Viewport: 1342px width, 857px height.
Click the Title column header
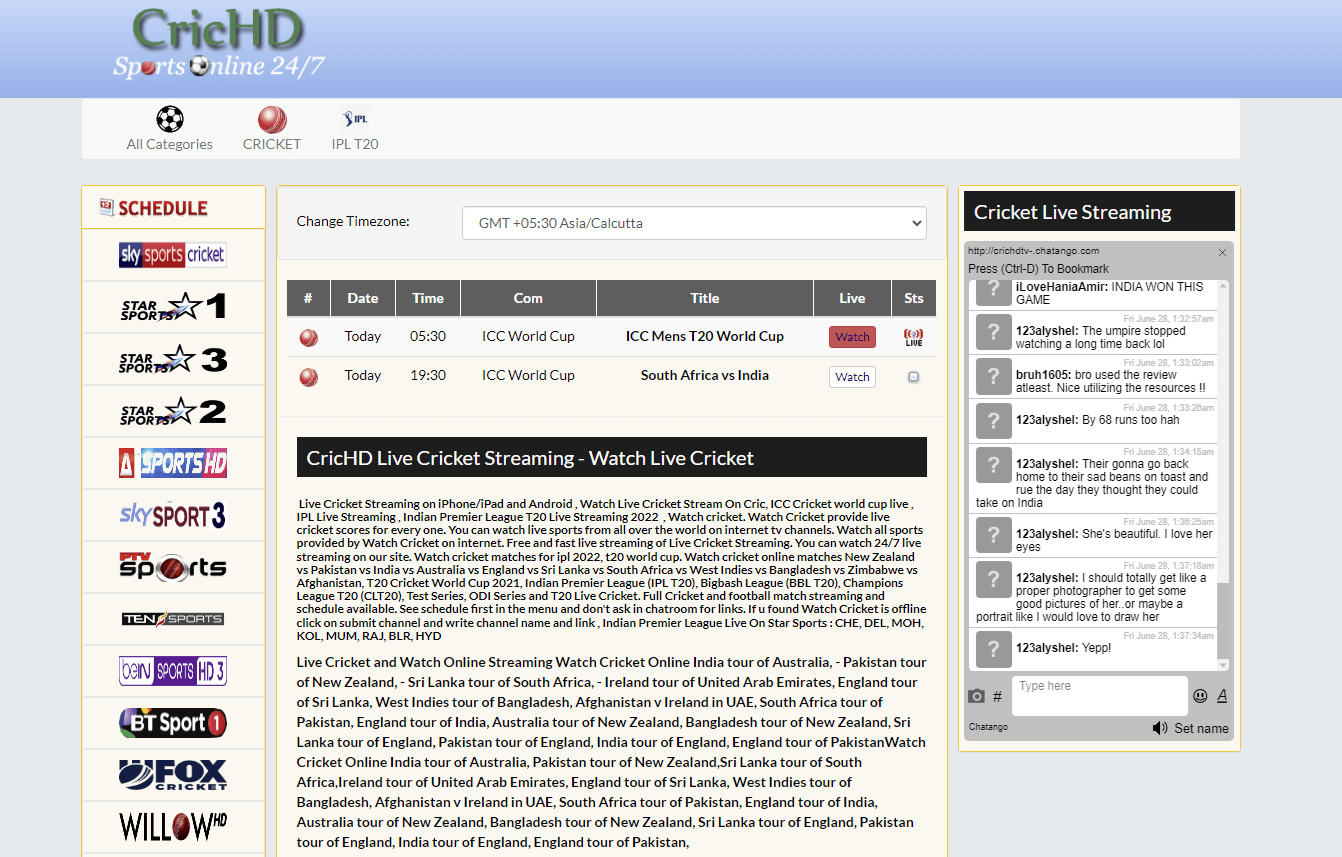tap(705, 298)
